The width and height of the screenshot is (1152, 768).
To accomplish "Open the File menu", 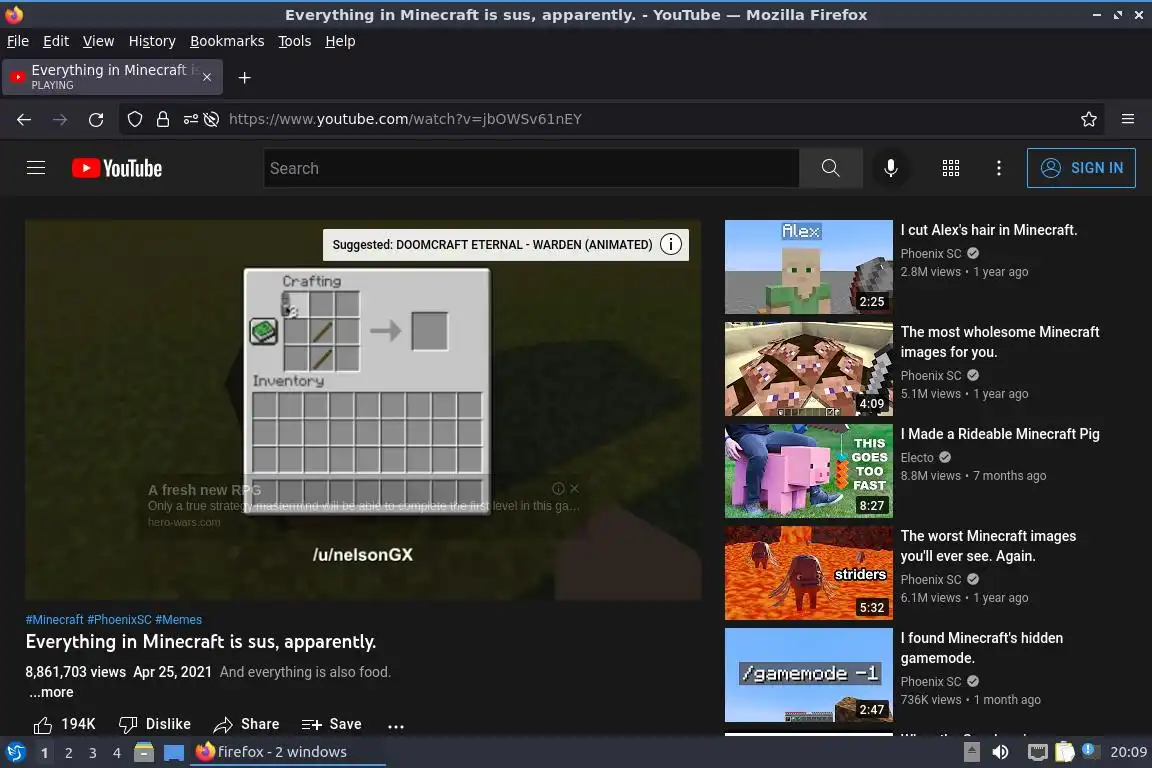I will click(x=18, y=41).
